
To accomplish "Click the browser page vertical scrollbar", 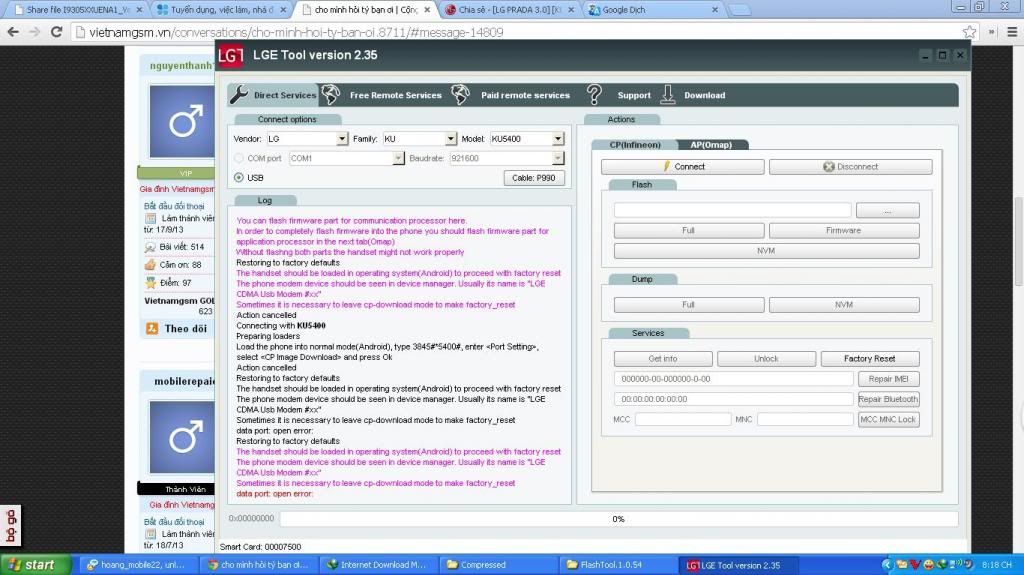I will pos(1019,240).
